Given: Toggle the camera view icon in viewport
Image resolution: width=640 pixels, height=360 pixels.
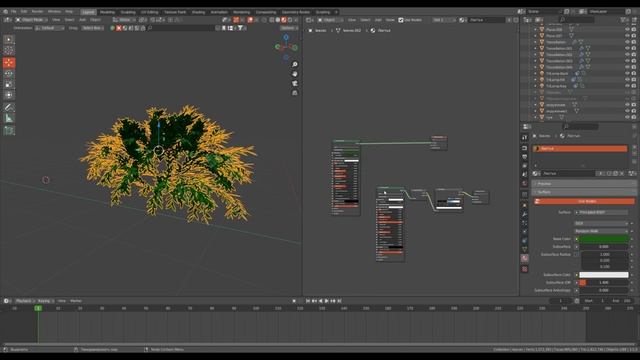Looking at the screenshot, I should point(295,83).
